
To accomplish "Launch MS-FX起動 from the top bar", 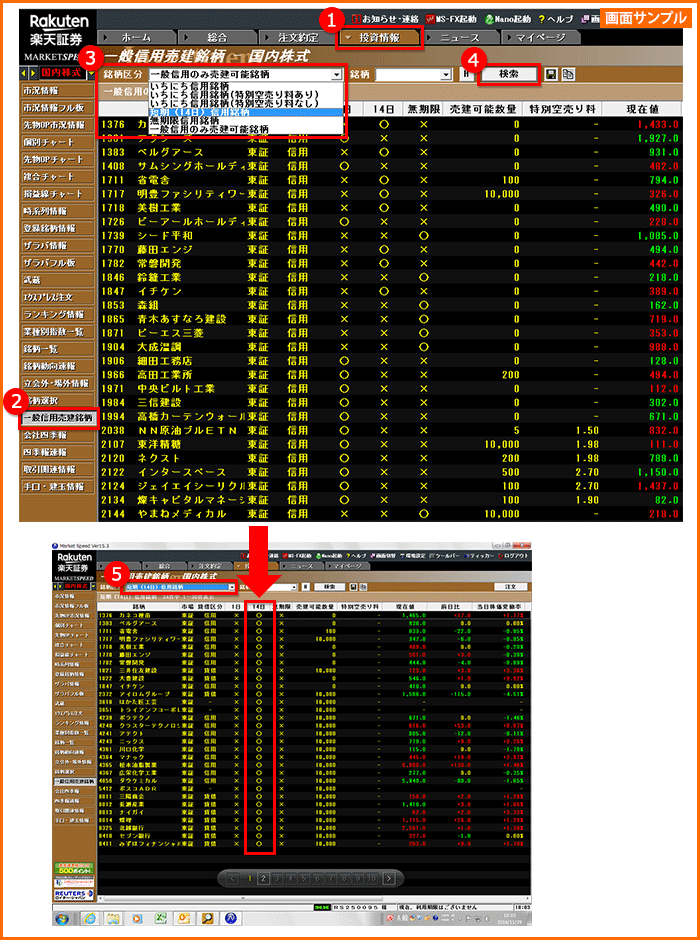I will point(453,19).
